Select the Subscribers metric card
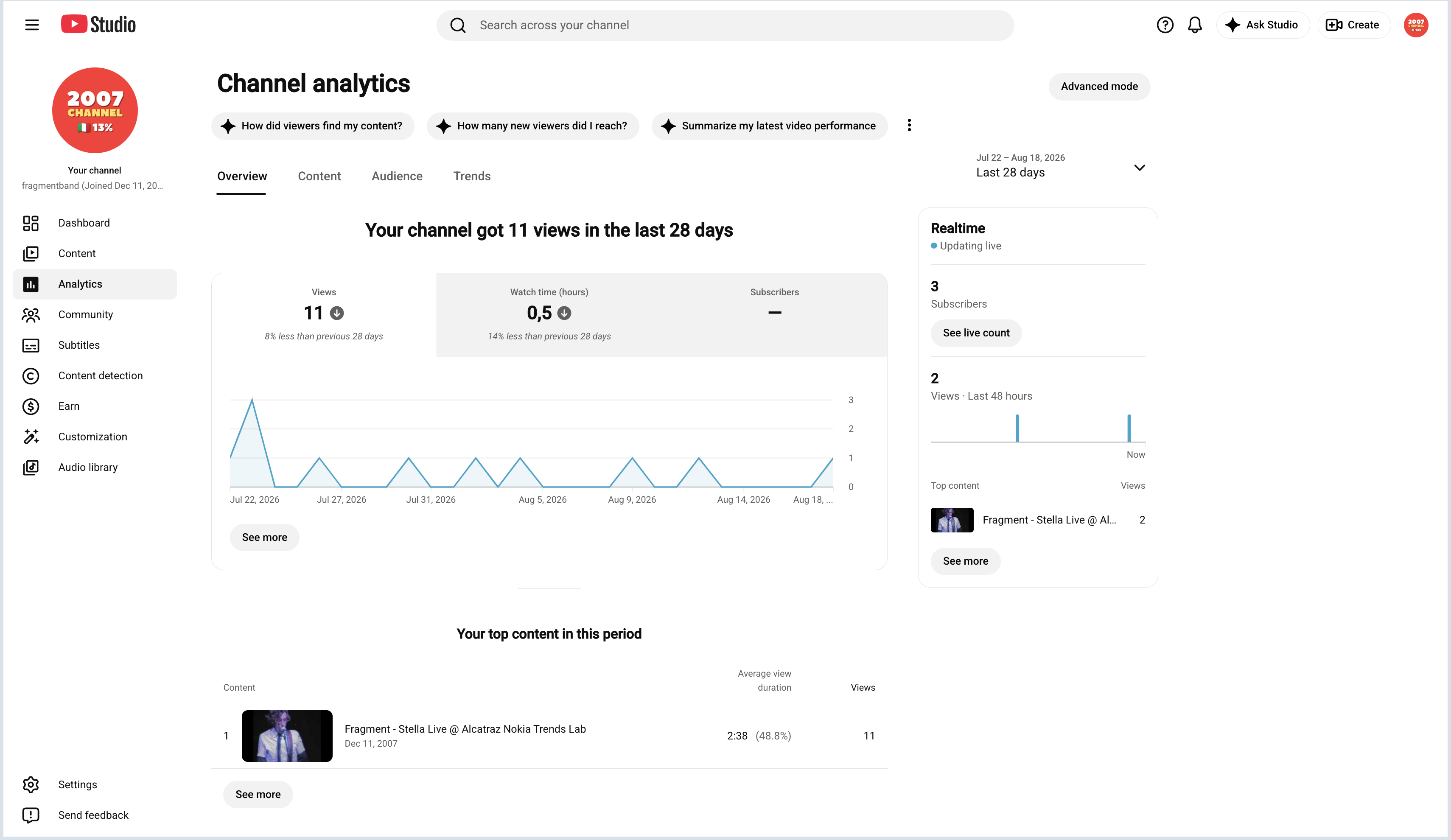Screen dimensions: 1451x840 click(x=774, y=314)
